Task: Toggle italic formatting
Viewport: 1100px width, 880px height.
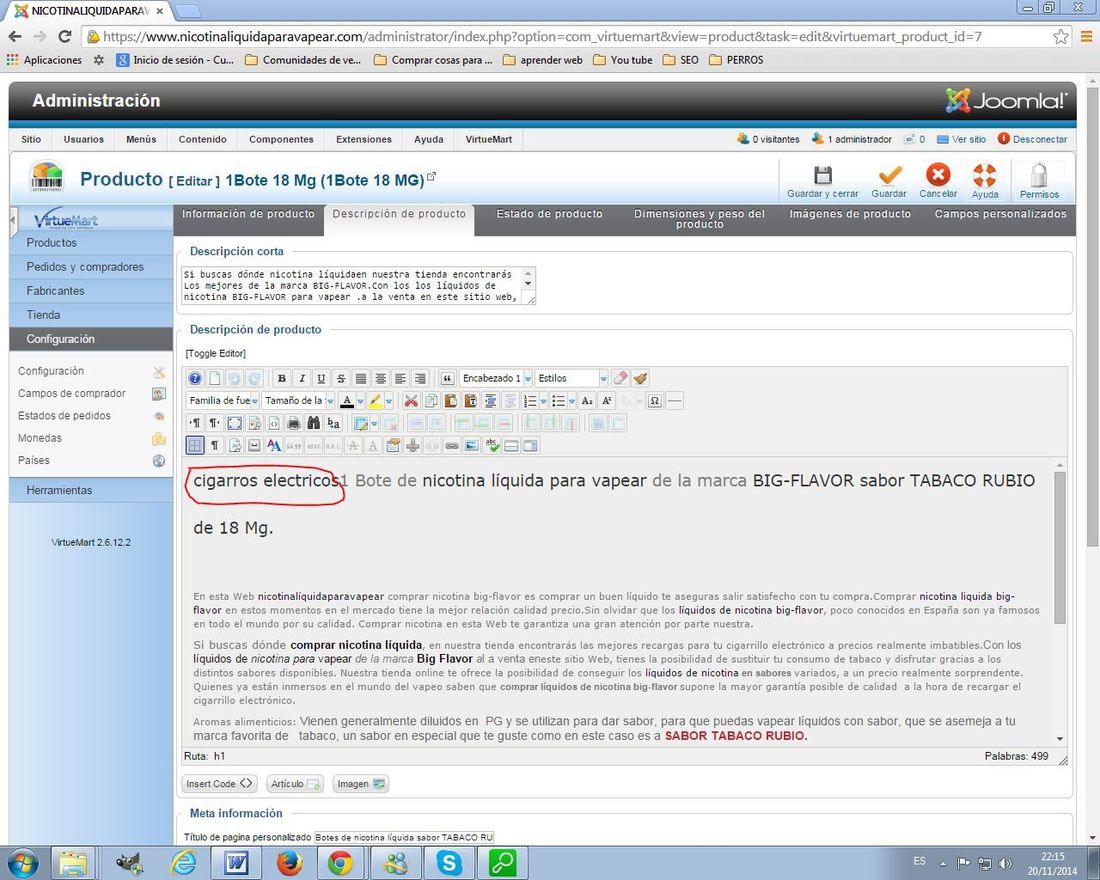Action: tap(302, 378)
